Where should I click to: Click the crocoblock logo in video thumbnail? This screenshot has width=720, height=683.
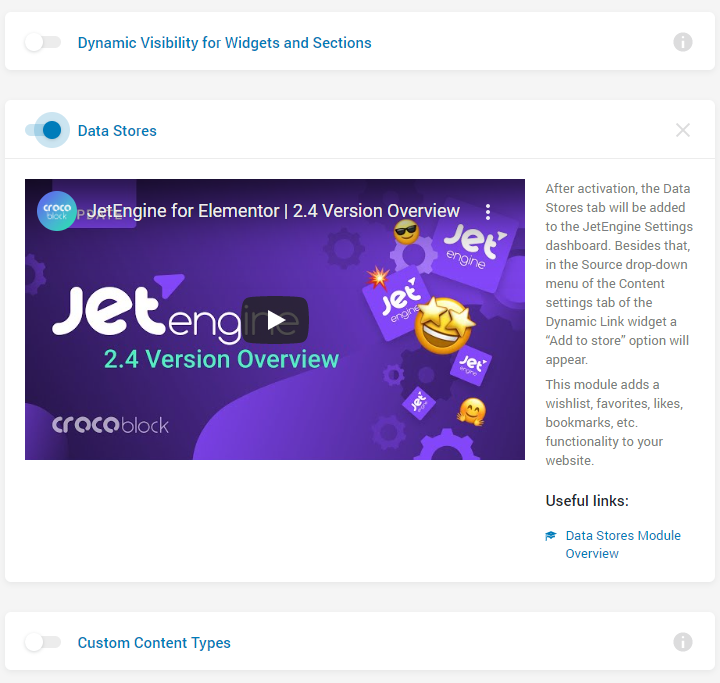[x=110, y=425]
